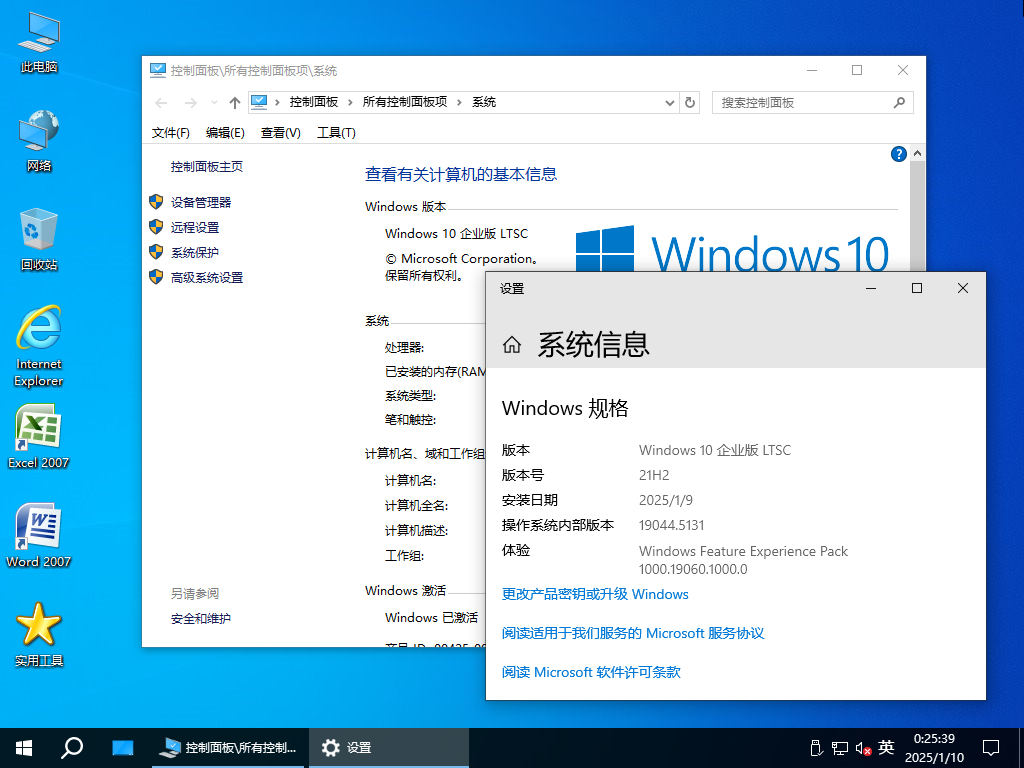Go forward in Control Panel window
Image resolution: width=1024 pixels, height=768 pixels.
[x=190, y=103]
